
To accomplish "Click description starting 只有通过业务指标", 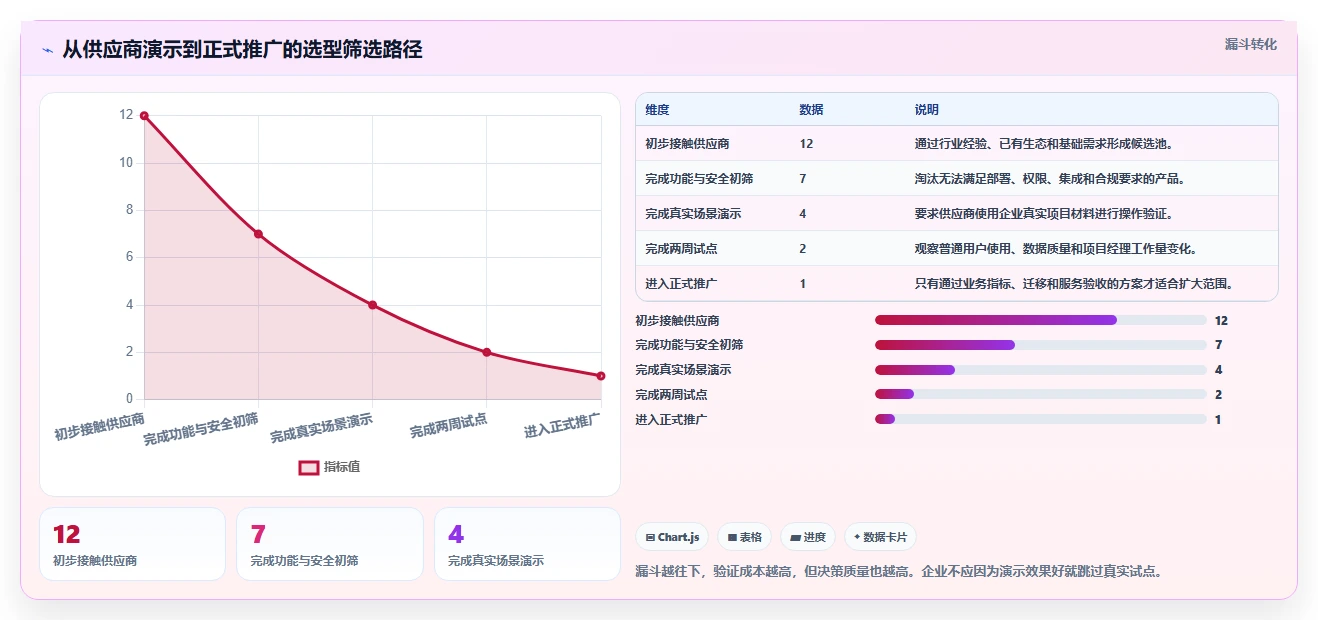I will (1074, 284).
